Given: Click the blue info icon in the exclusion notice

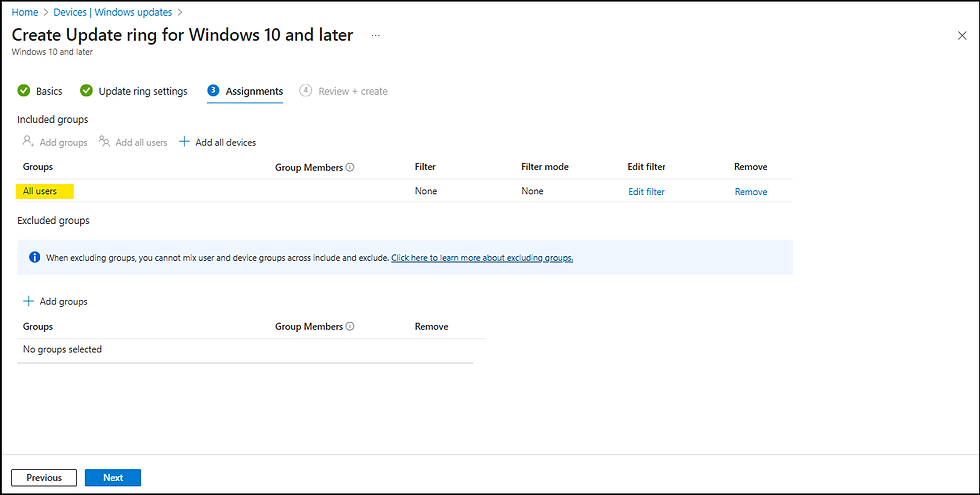Looking at the screenshot, I should pos(34,258).
